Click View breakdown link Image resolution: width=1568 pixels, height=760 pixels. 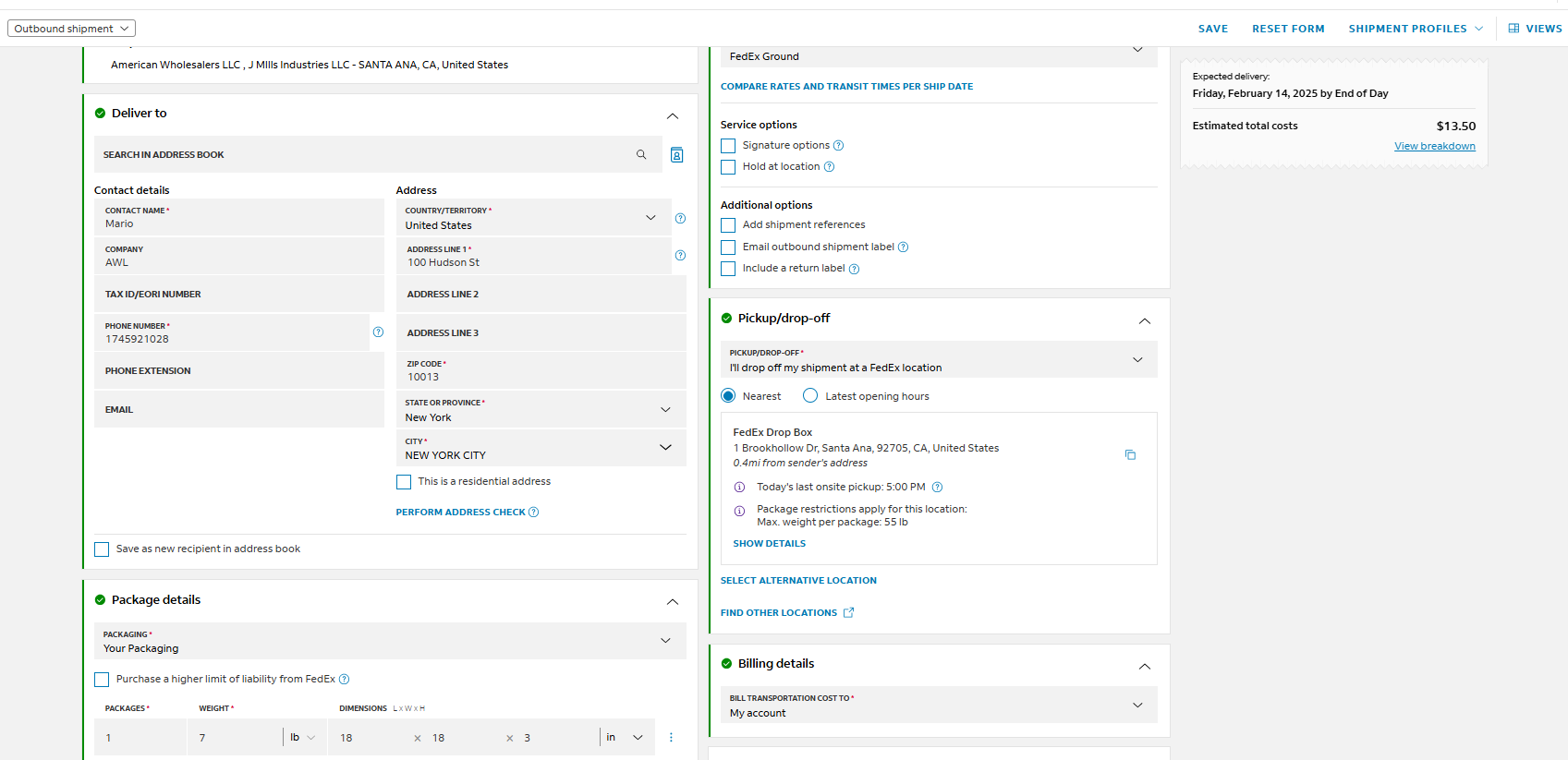(x=1435, y=146)
